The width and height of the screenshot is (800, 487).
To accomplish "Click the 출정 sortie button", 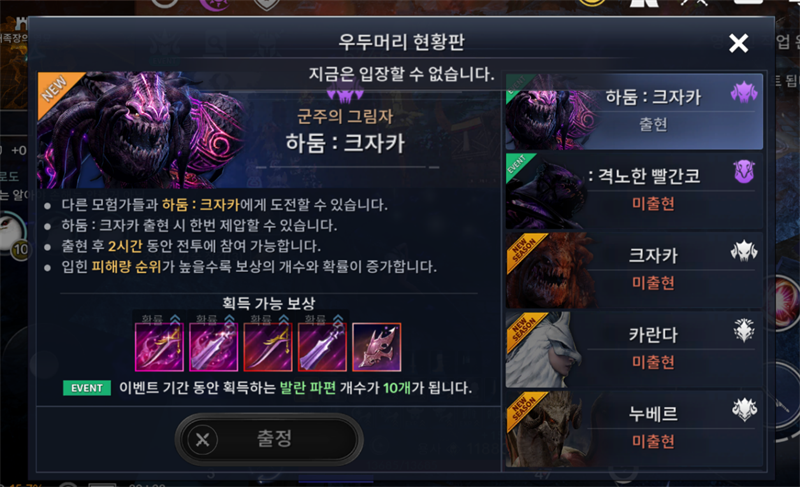I will [x=269, y=439].
